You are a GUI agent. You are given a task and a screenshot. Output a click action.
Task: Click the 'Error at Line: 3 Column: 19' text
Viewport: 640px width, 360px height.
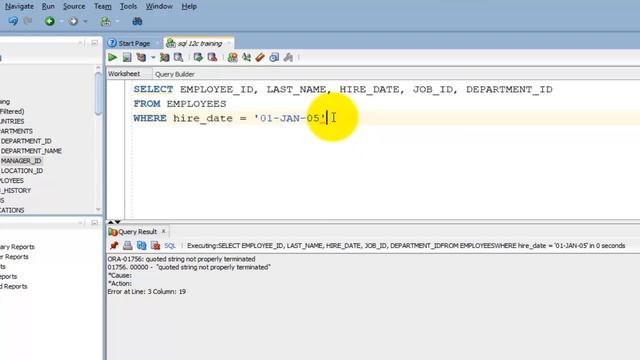147,292
